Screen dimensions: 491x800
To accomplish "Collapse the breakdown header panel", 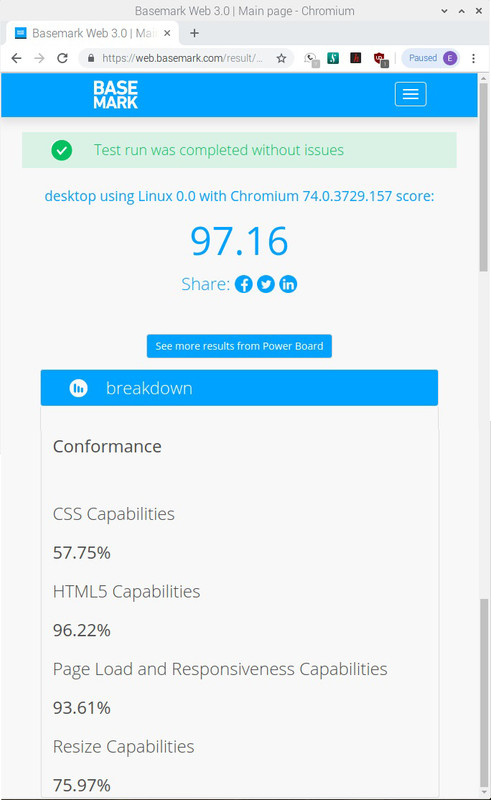I will pyautogui.click(x=239, y=388).
